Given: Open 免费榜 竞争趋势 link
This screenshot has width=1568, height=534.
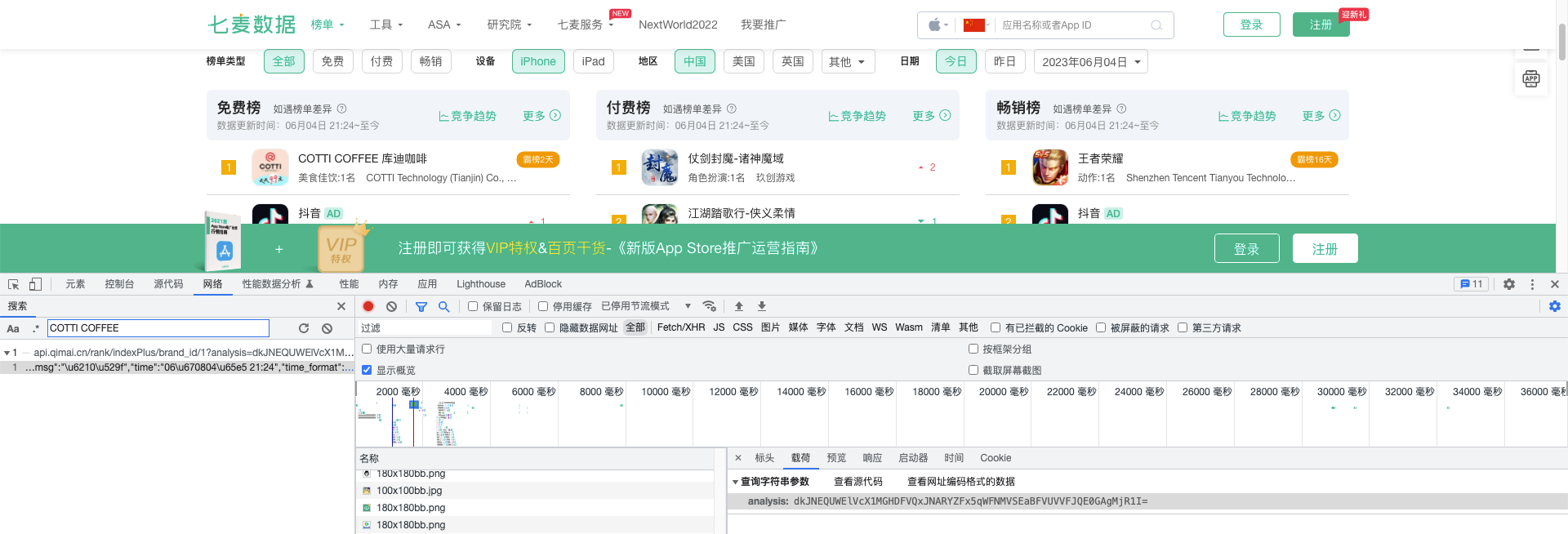Looking at the screenshot, I should 468,116.
